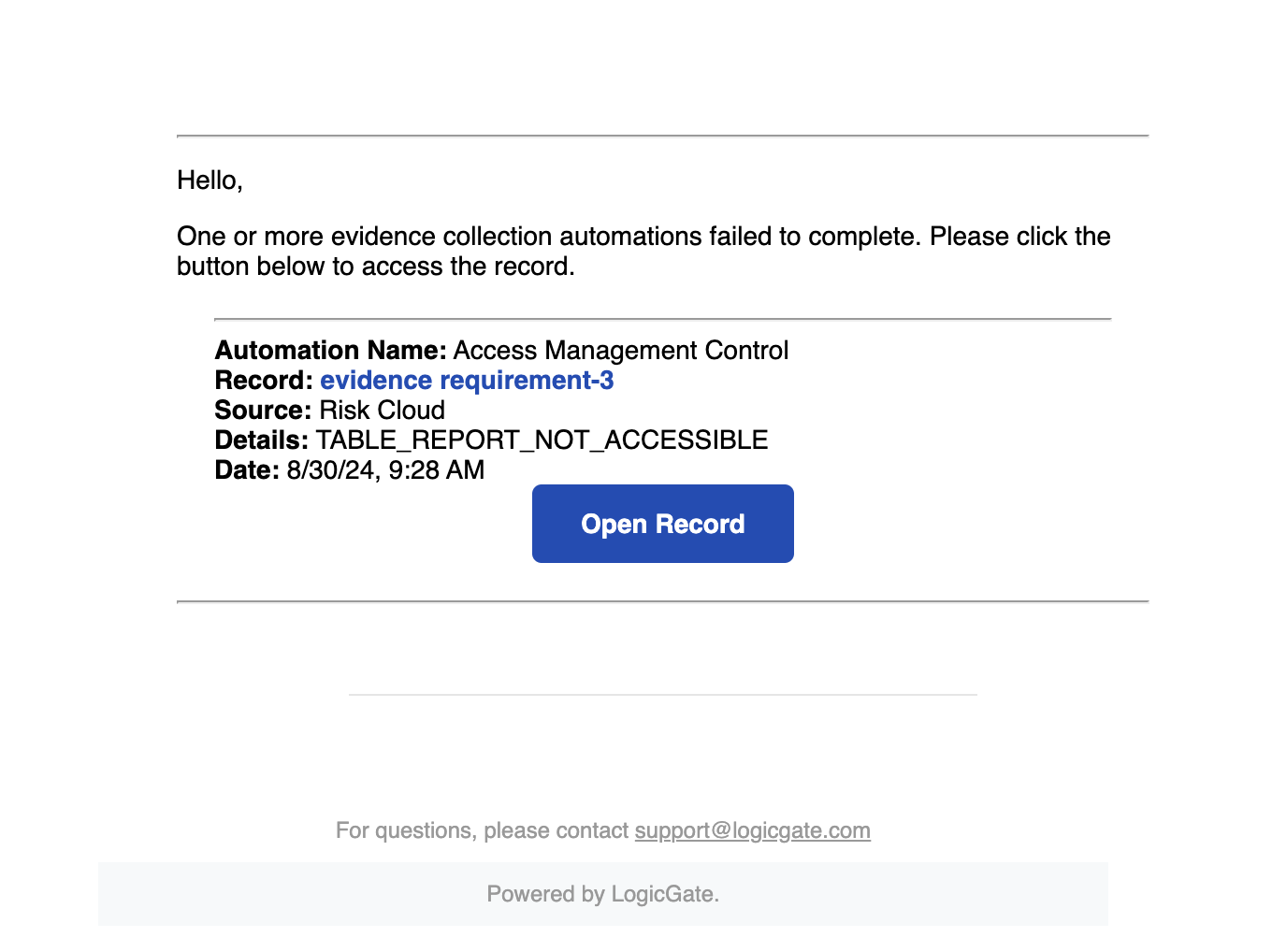Click the thin divider above the footer
Screen dimensions: 1272x952
(x=662, y=694)
